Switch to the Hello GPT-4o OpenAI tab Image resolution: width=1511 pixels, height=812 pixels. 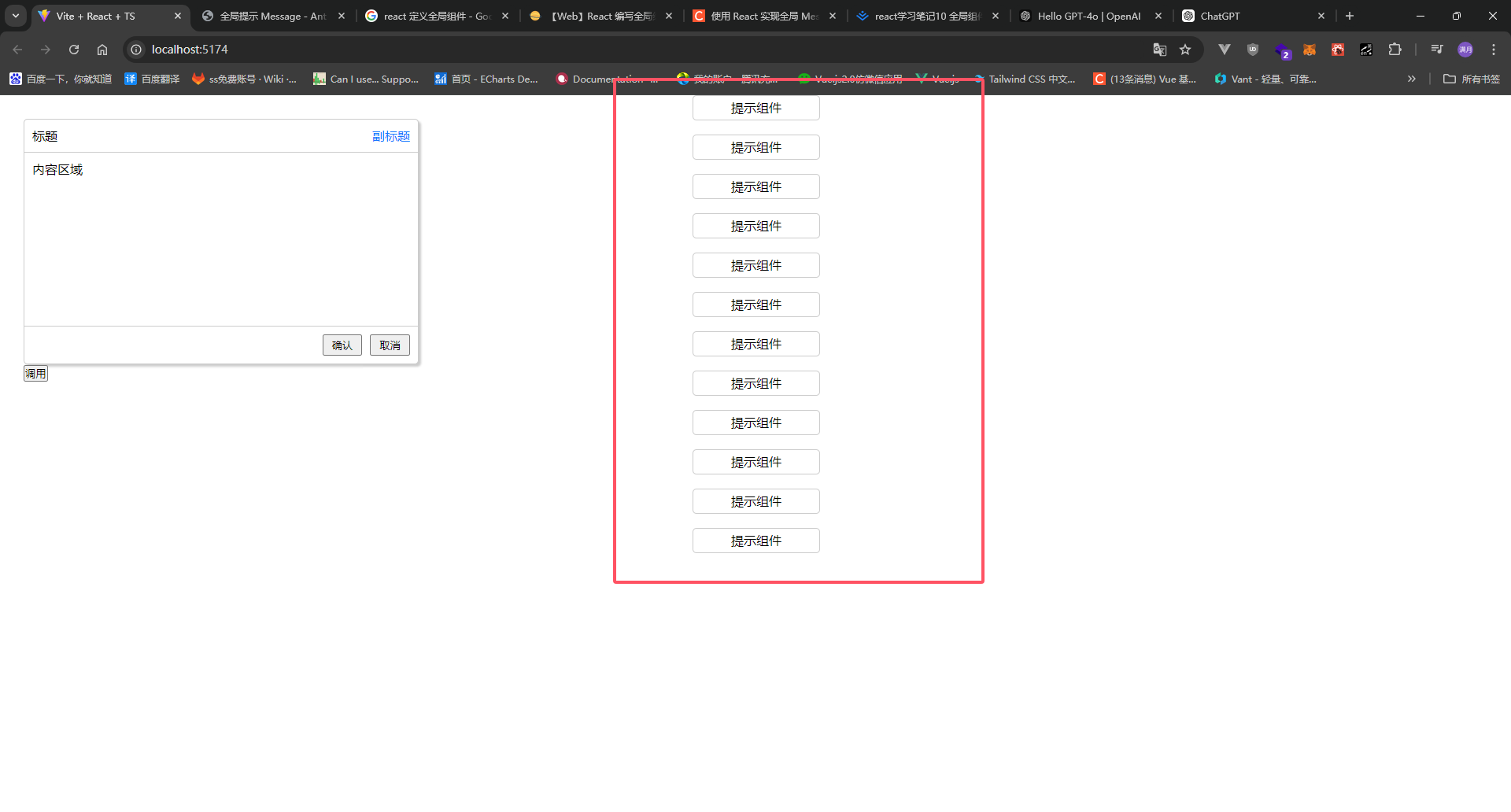[1088, 16]
